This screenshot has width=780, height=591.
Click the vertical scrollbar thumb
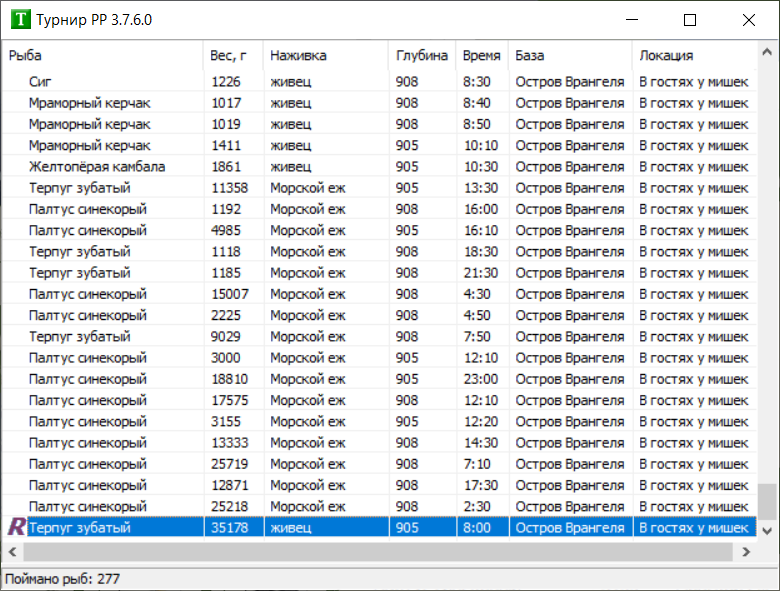[x=766, y=500]
